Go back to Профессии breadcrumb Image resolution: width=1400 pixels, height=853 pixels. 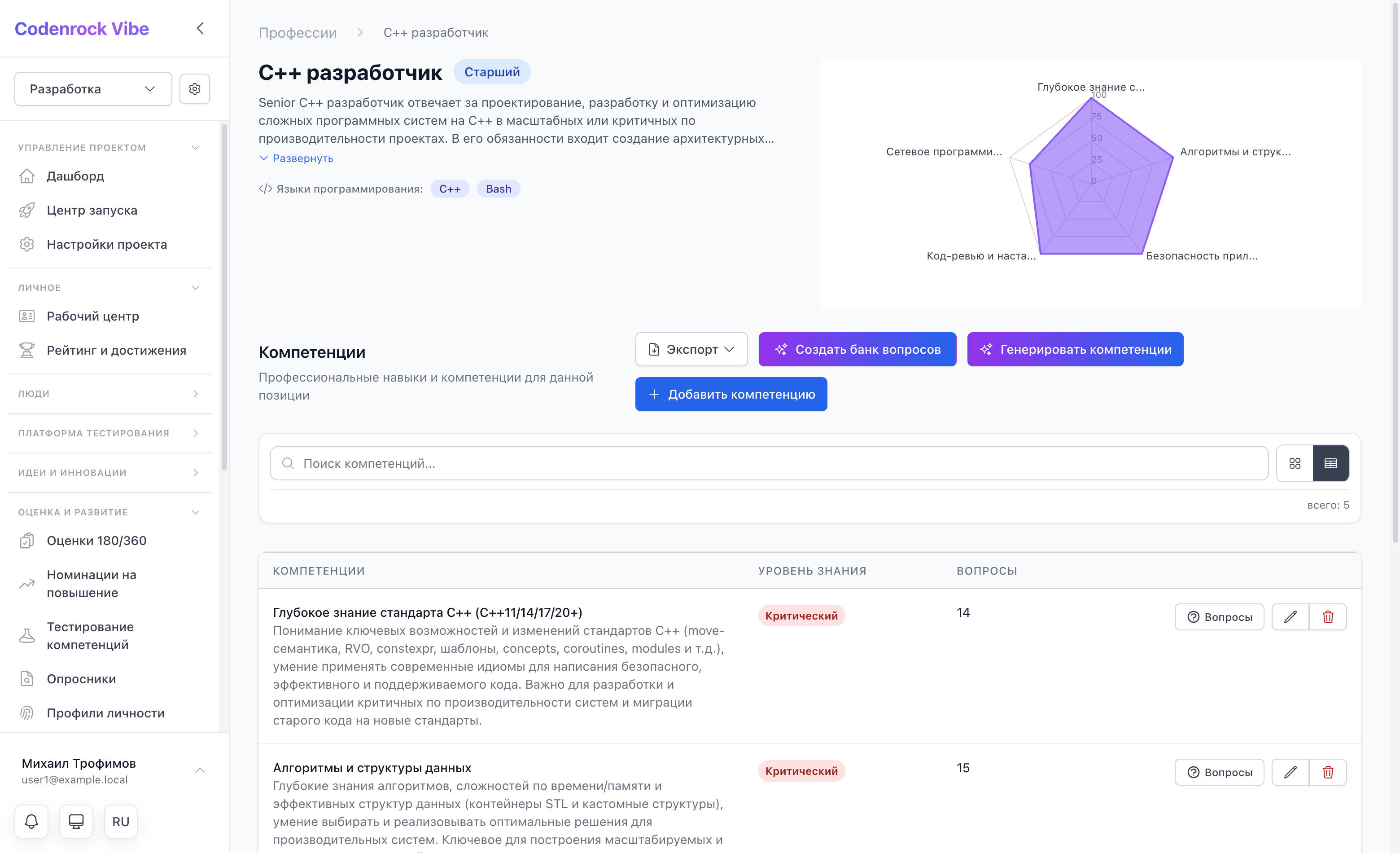coord(298,32)
